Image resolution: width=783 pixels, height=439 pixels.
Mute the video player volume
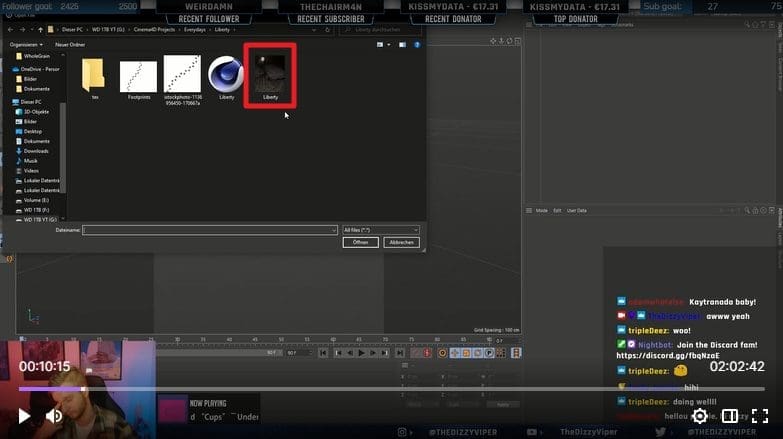point(55,416)
